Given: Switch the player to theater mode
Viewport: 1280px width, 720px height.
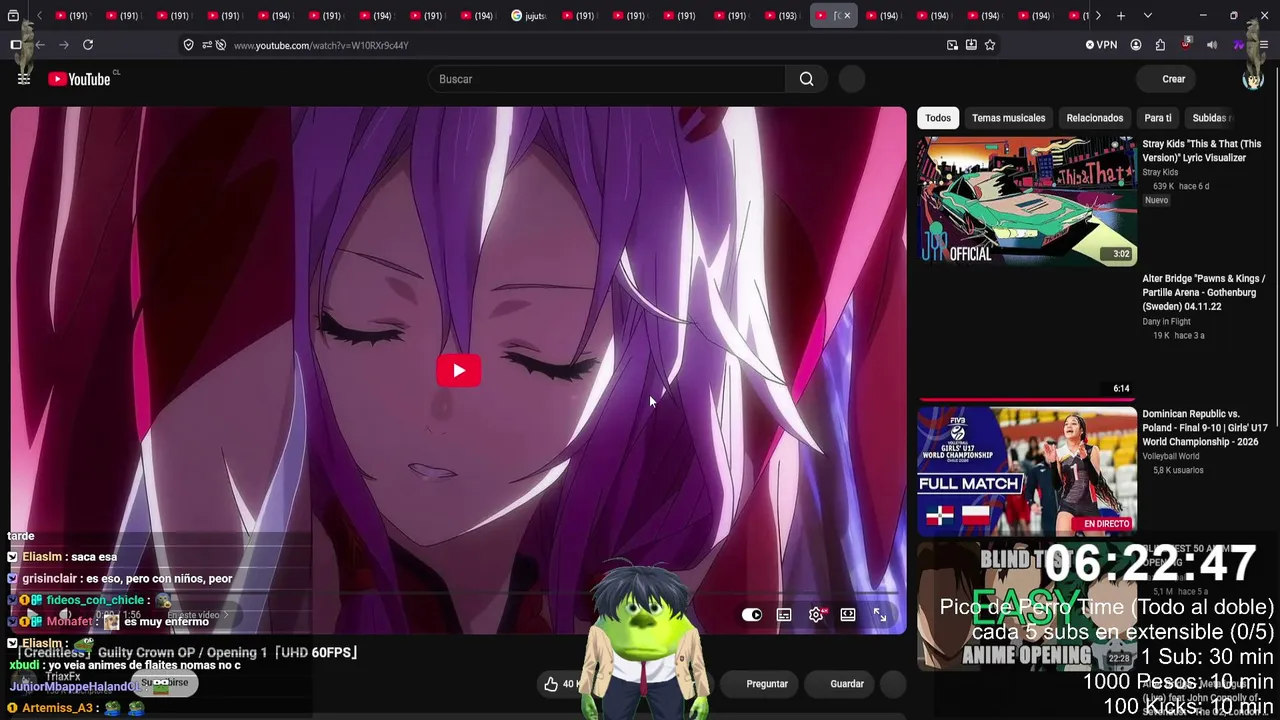Looking at the screenshot, I should 848,615.
